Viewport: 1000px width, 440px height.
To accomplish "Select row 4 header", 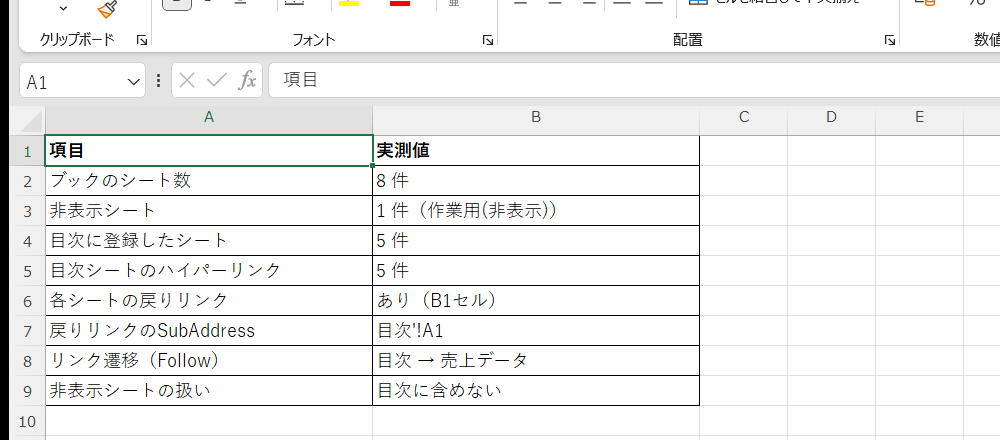I will tap(27, 241).
